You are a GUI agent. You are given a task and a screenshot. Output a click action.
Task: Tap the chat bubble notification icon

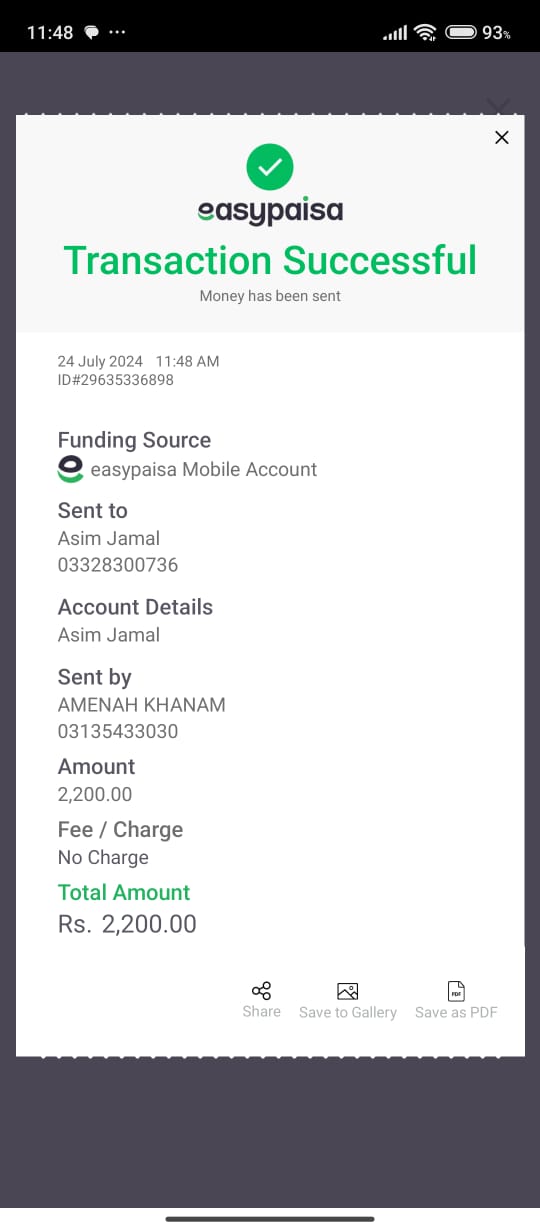[91, 32]
